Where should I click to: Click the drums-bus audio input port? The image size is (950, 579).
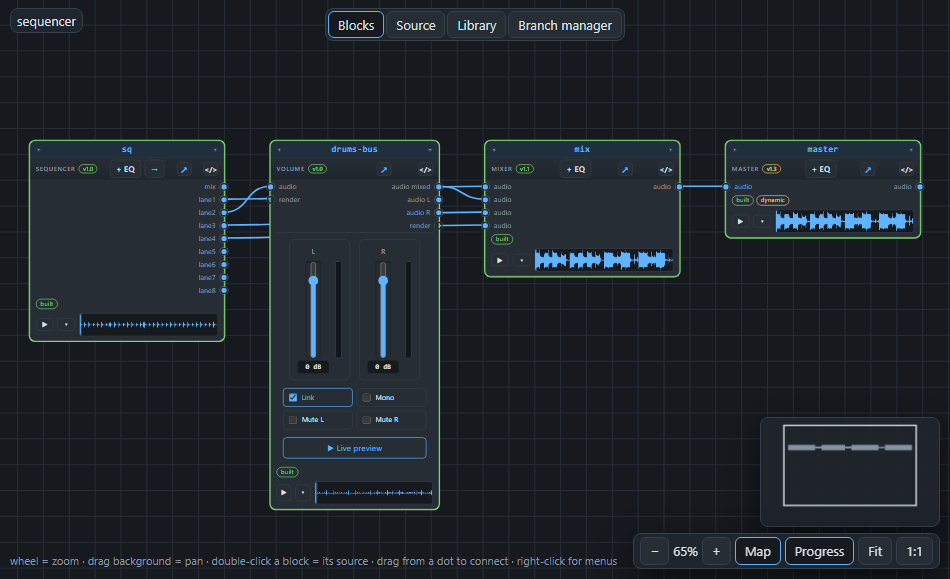tap(271, 187)
